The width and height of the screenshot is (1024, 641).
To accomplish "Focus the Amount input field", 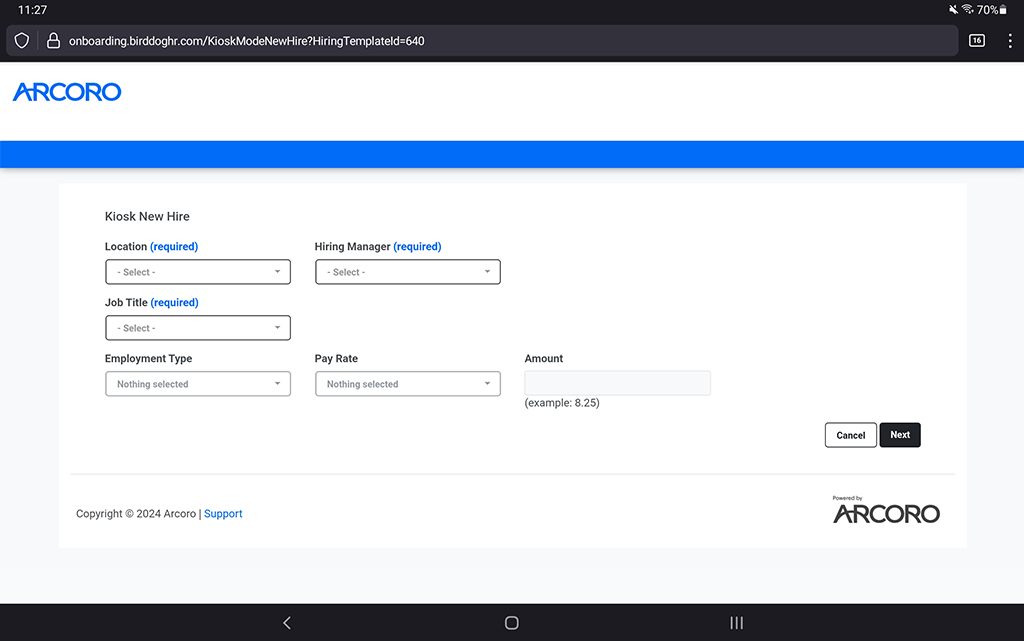I will click(617, 383).
